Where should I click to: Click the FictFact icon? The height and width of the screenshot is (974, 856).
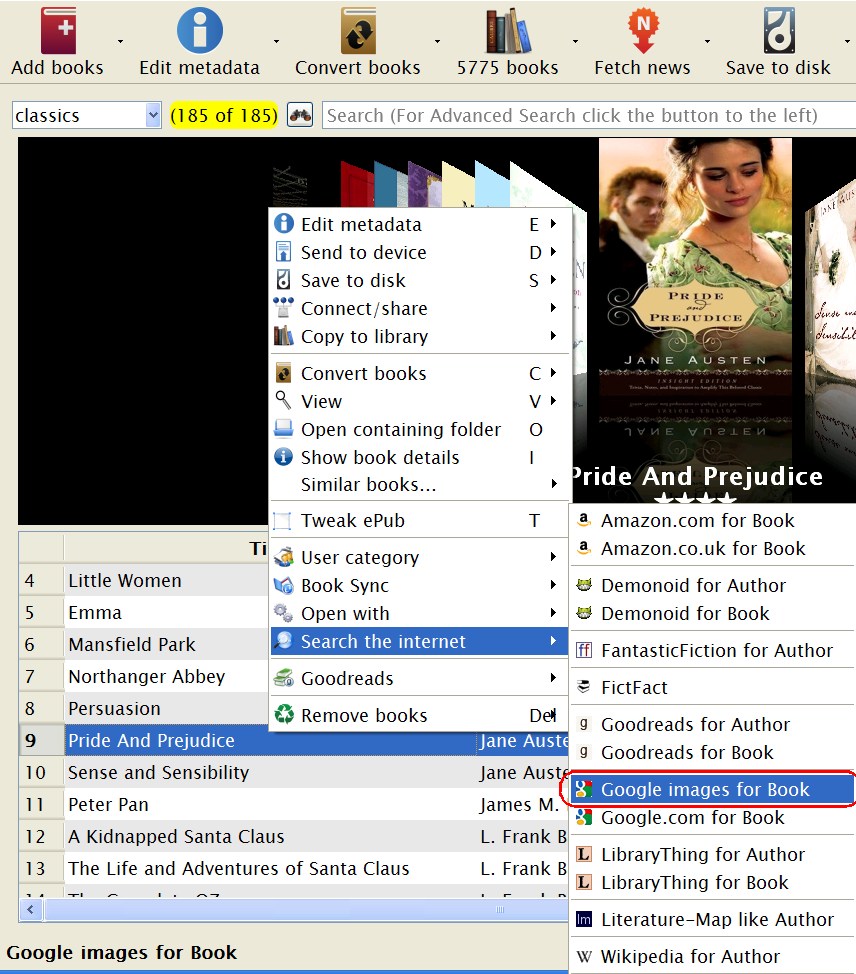pos(584,686)
